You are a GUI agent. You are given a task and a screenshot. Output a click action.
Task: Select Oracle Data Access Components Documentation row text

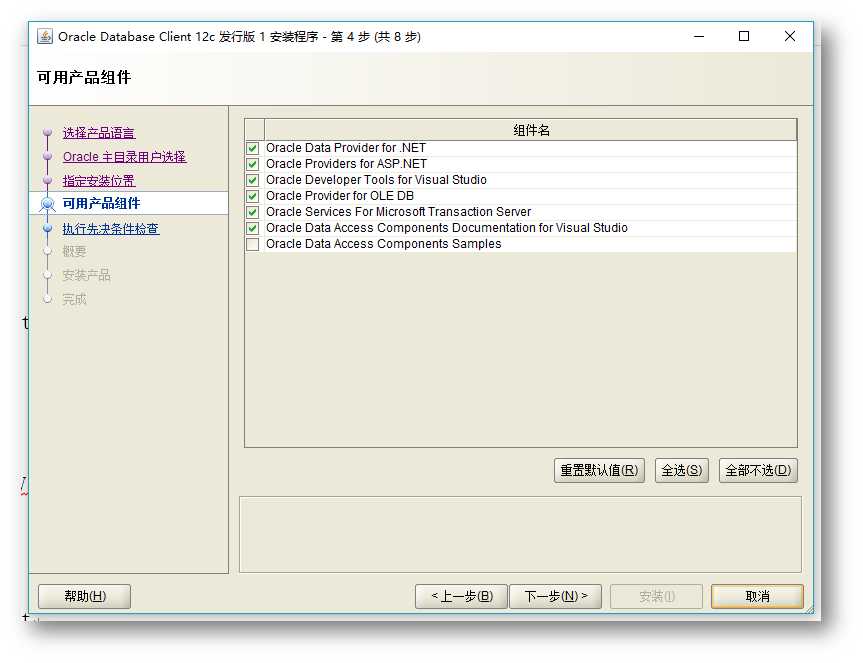446,228
